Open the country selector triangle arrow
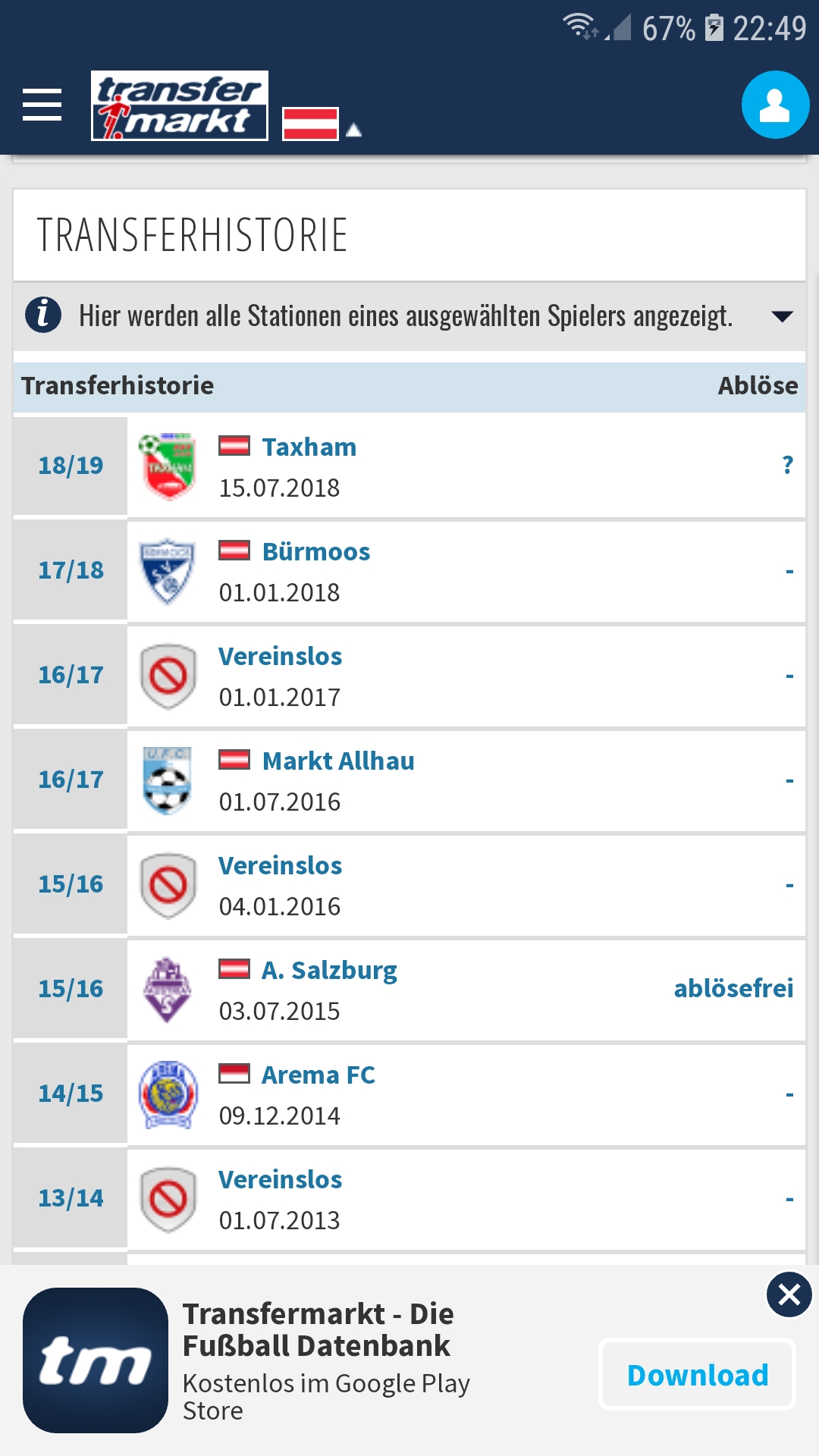819x1456 pixels. (353, 130)
